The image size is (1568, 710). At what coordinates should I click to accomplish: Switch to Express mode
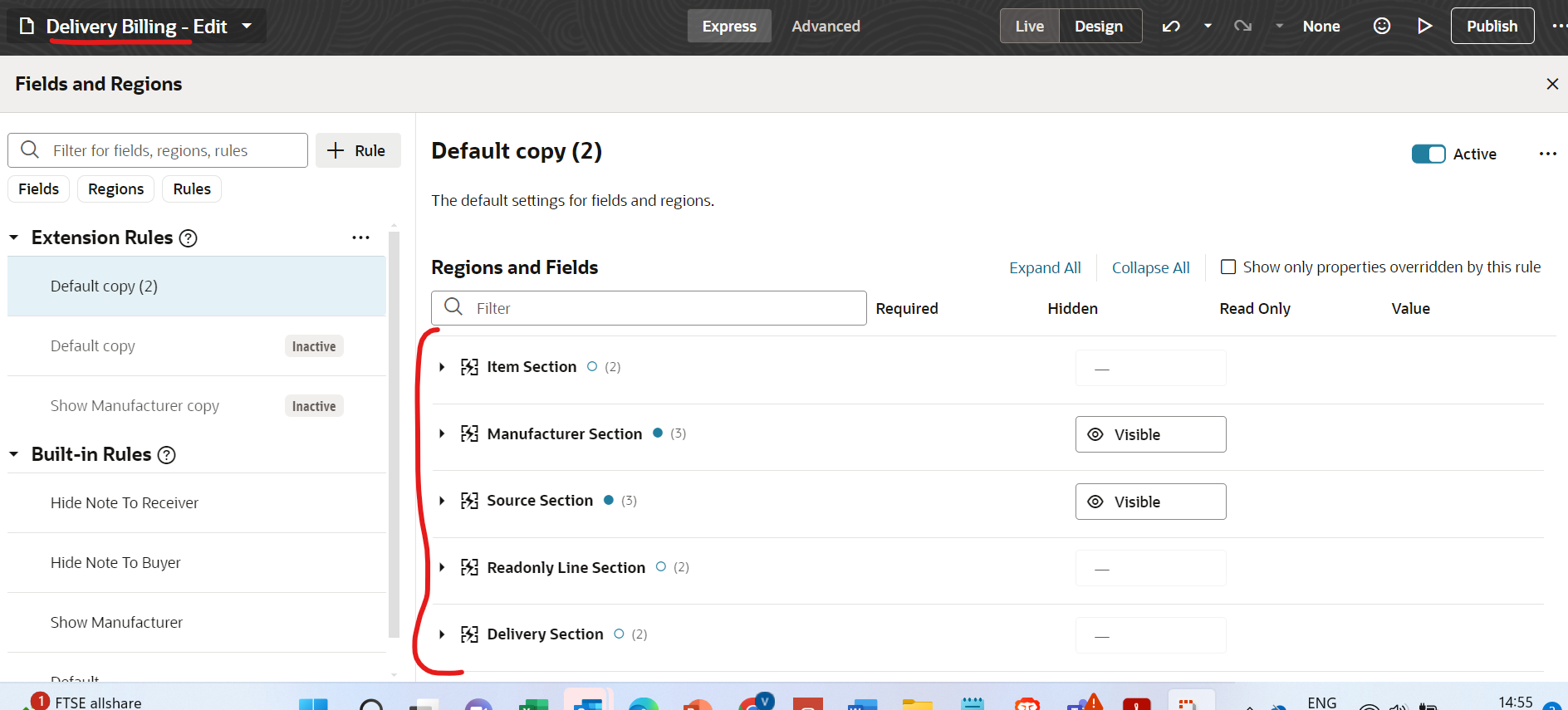[729, 26]
